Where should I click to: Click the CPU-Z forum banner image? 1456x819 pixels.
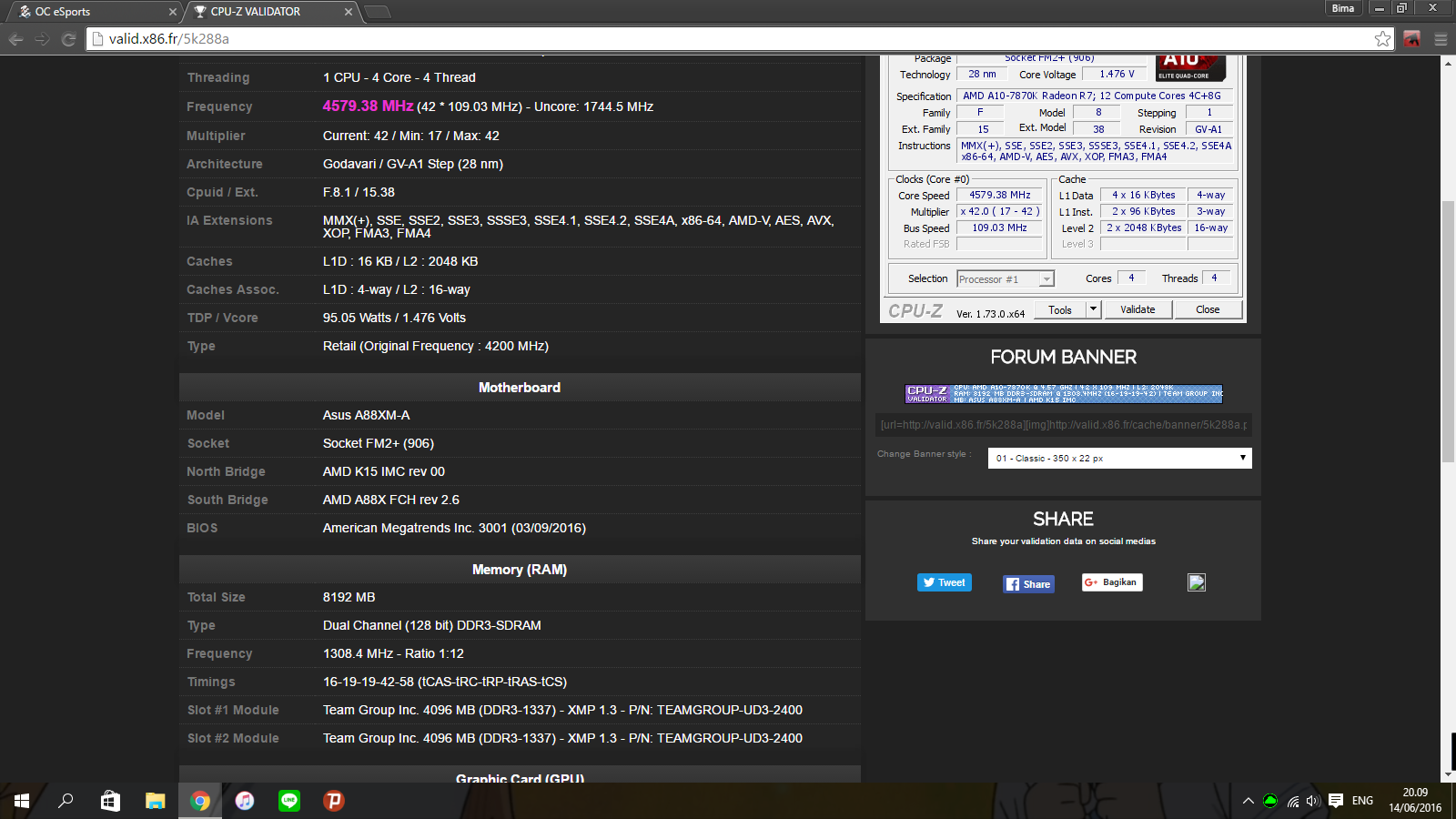[x=1064, y=393]
